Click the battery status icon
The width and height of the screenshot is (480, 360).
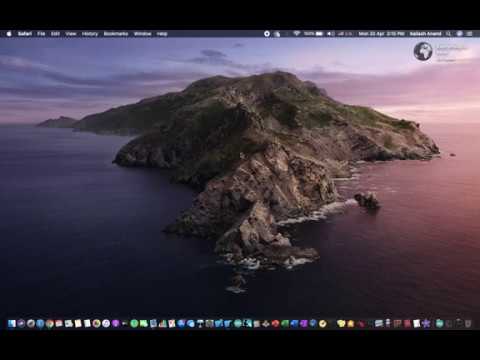(319, 34)
